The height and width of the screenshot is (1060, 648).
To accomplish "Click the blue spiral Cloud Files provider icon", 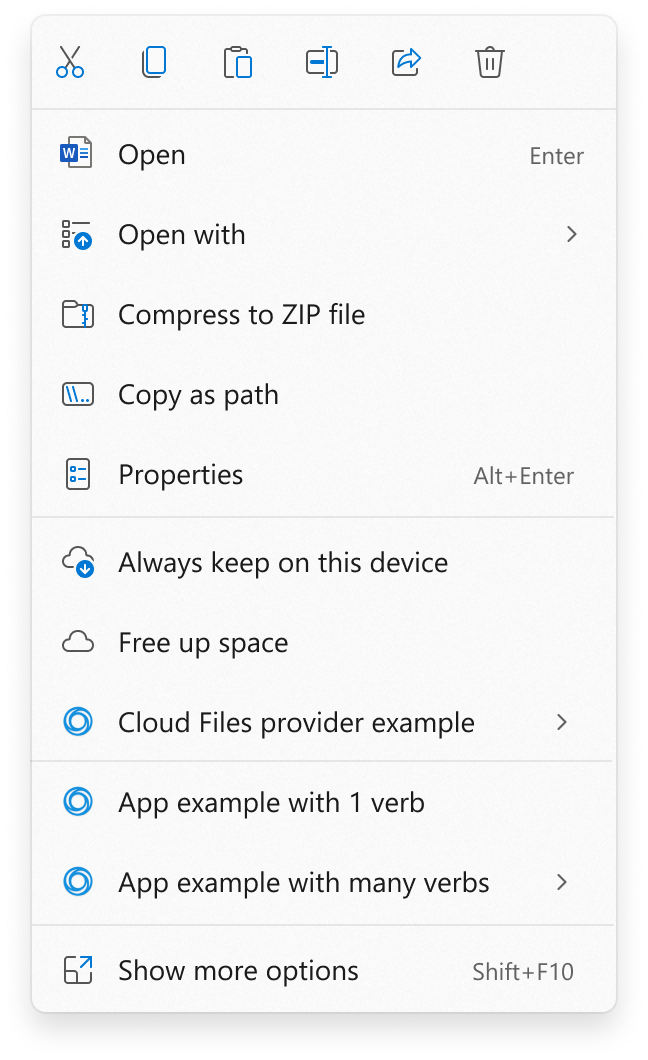I will tap(79, 722).
